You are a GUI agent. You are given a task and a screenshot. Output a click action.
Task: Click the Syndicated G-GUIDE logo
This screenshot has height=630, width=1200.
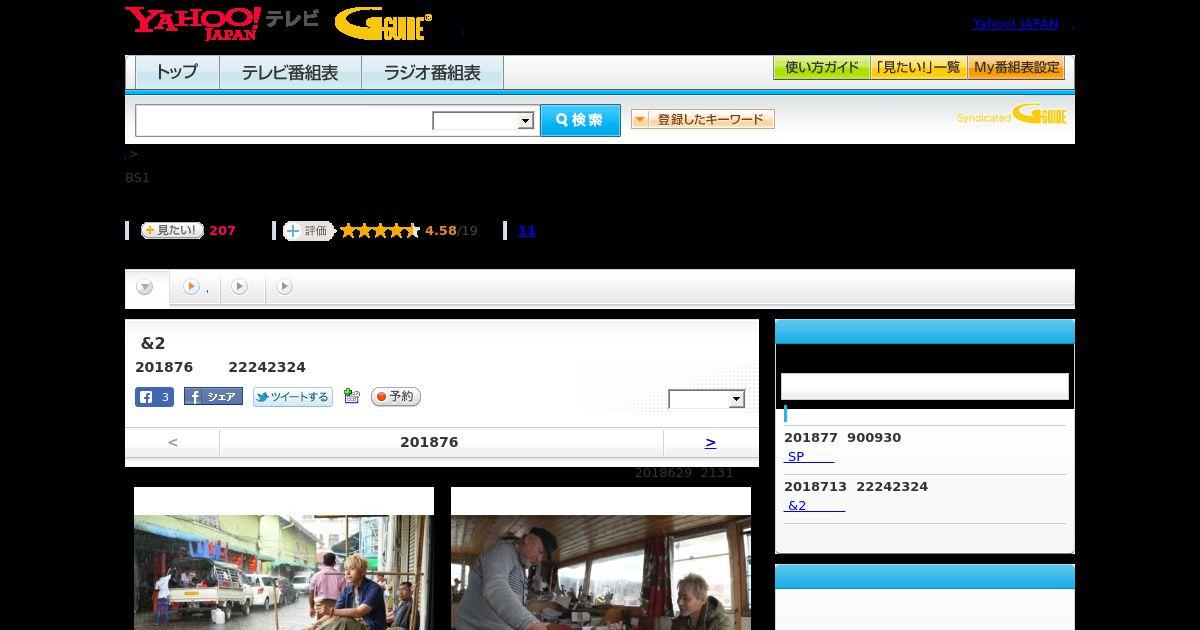[1011, 114]
